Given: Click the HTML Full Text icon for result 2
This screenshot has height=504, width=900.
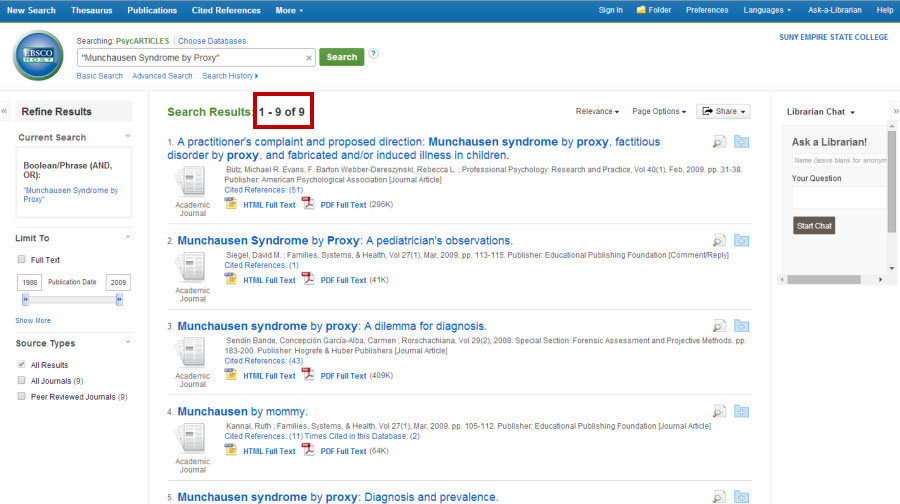Looking at the screenshot, I should [231, 279].
